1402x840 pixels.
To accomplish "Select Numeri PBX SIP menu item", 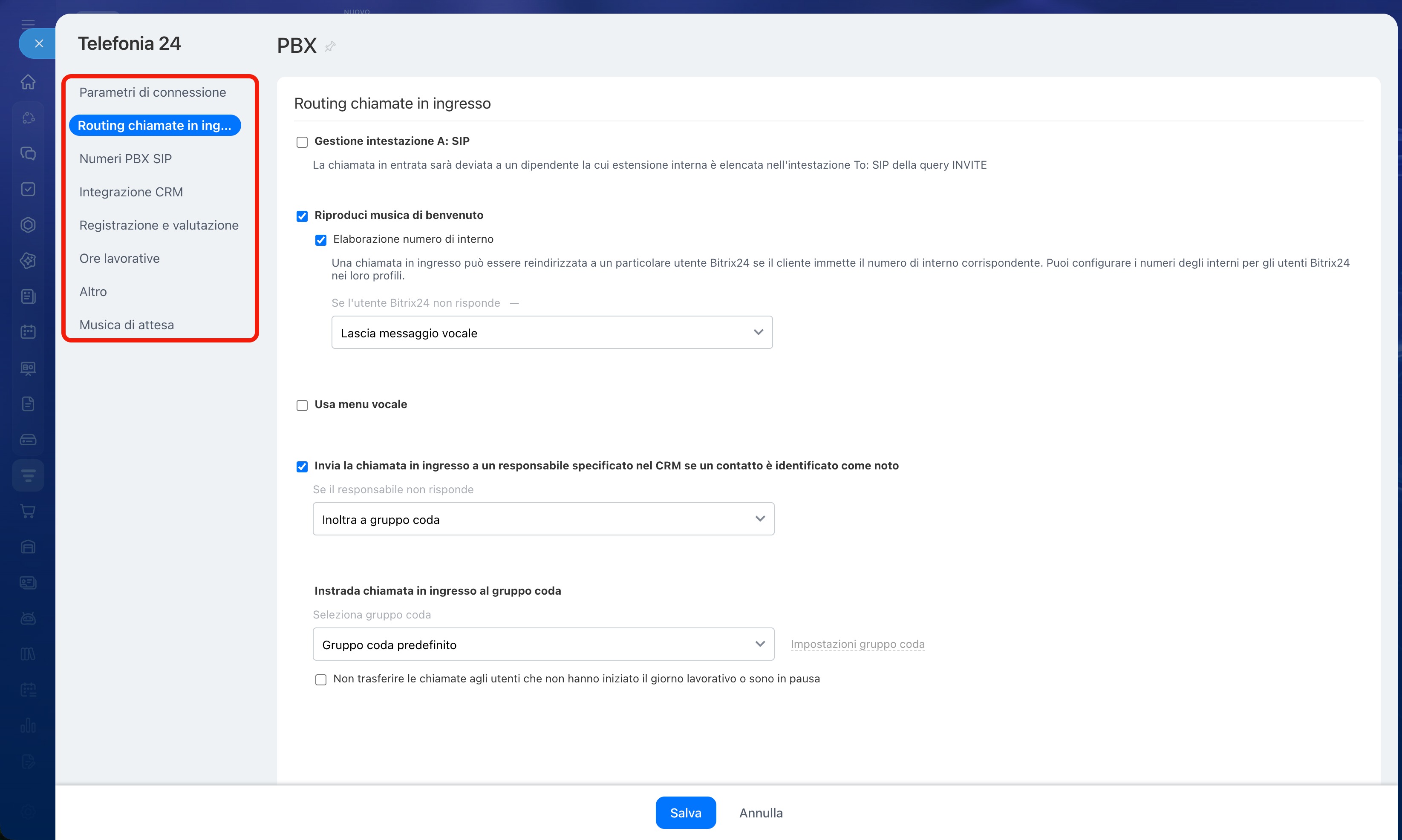I will point(125,159).
